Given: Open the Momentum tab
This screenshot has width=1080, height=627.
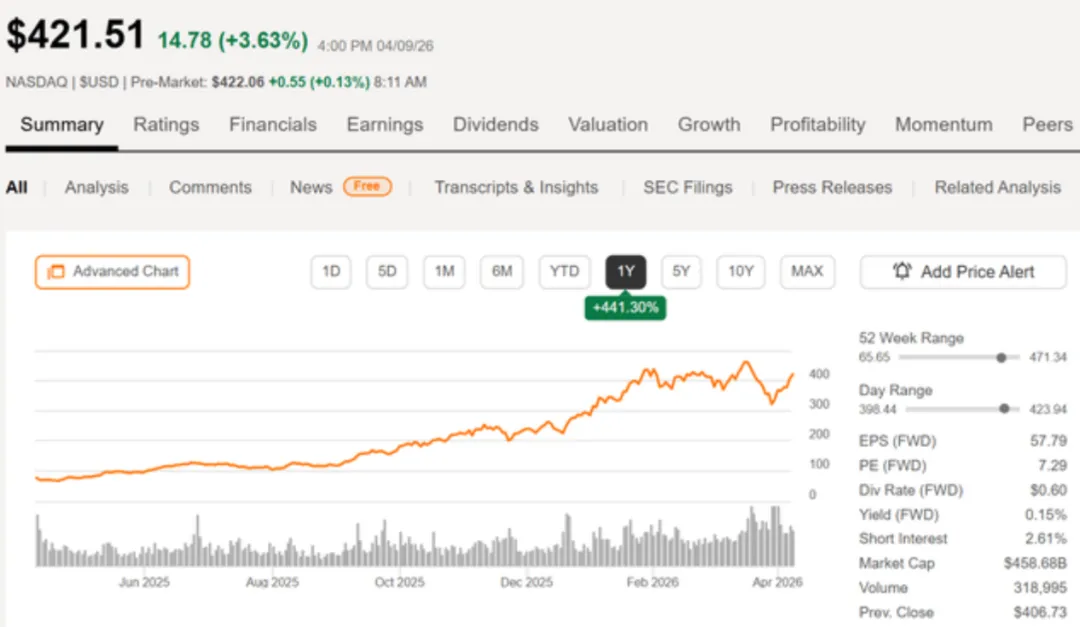Looking at the screenshot, I should click(943, 125).
